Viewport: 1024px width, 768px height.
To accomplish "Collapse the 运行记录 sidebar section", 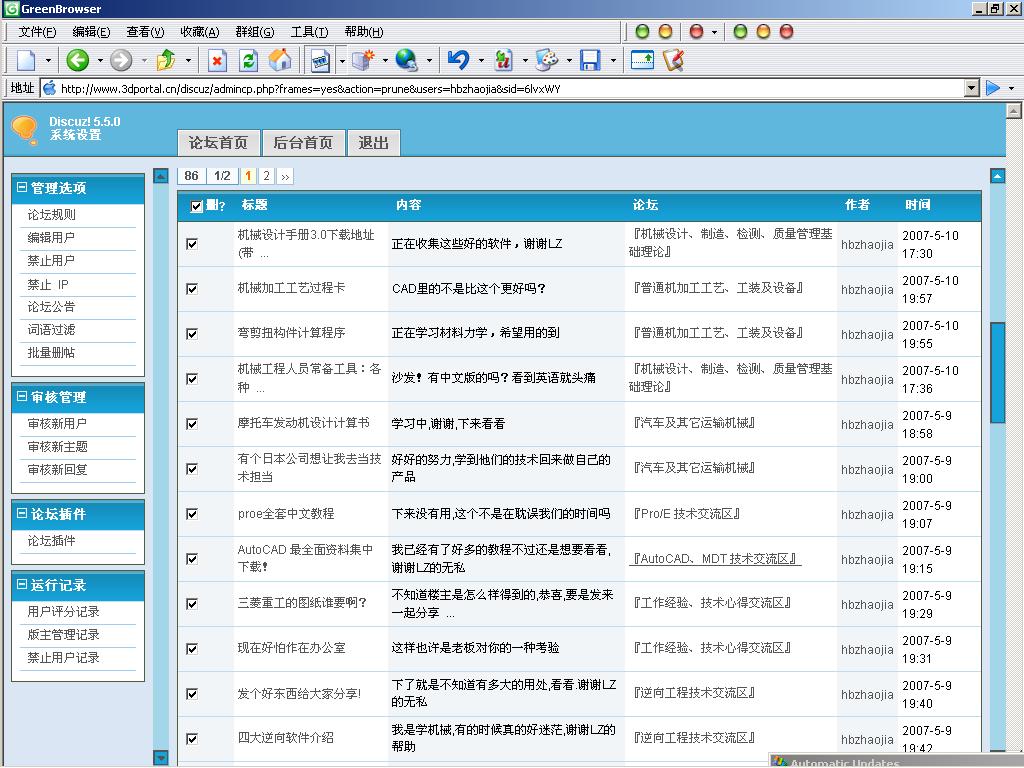I will [x=22, y=584].
